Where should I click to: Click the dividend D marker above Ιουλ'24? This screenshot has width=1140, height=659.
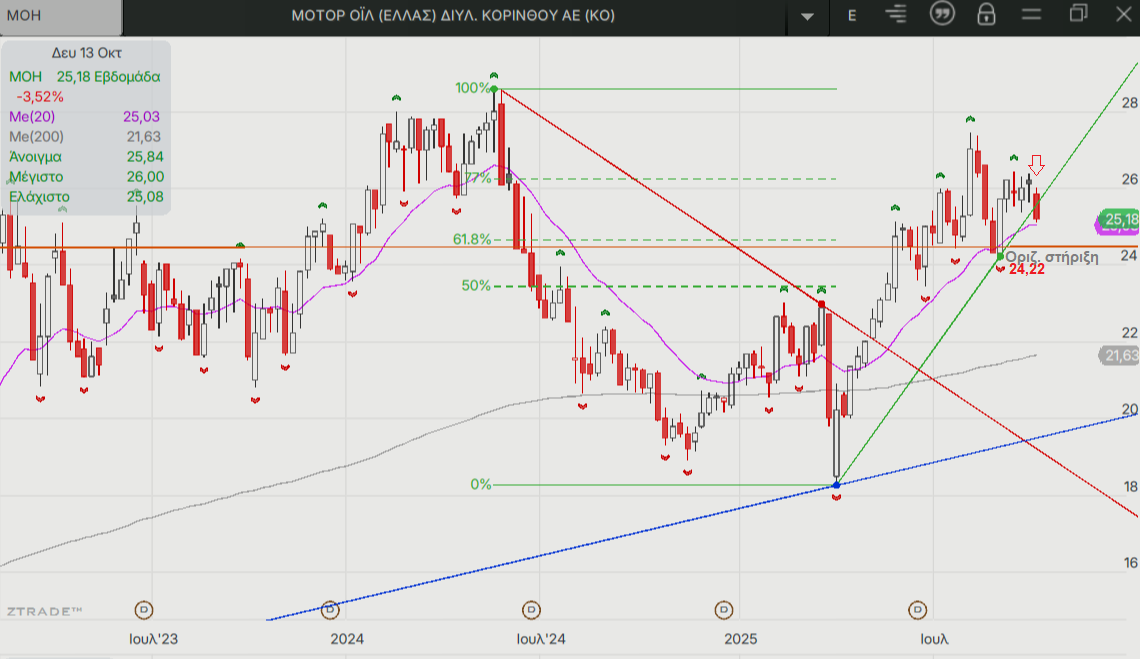531,609
